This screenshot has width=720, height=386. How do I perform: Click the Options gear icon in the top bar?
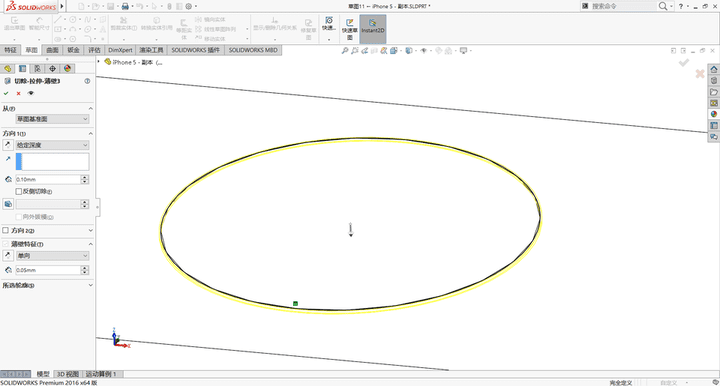[x=188, y=6]
